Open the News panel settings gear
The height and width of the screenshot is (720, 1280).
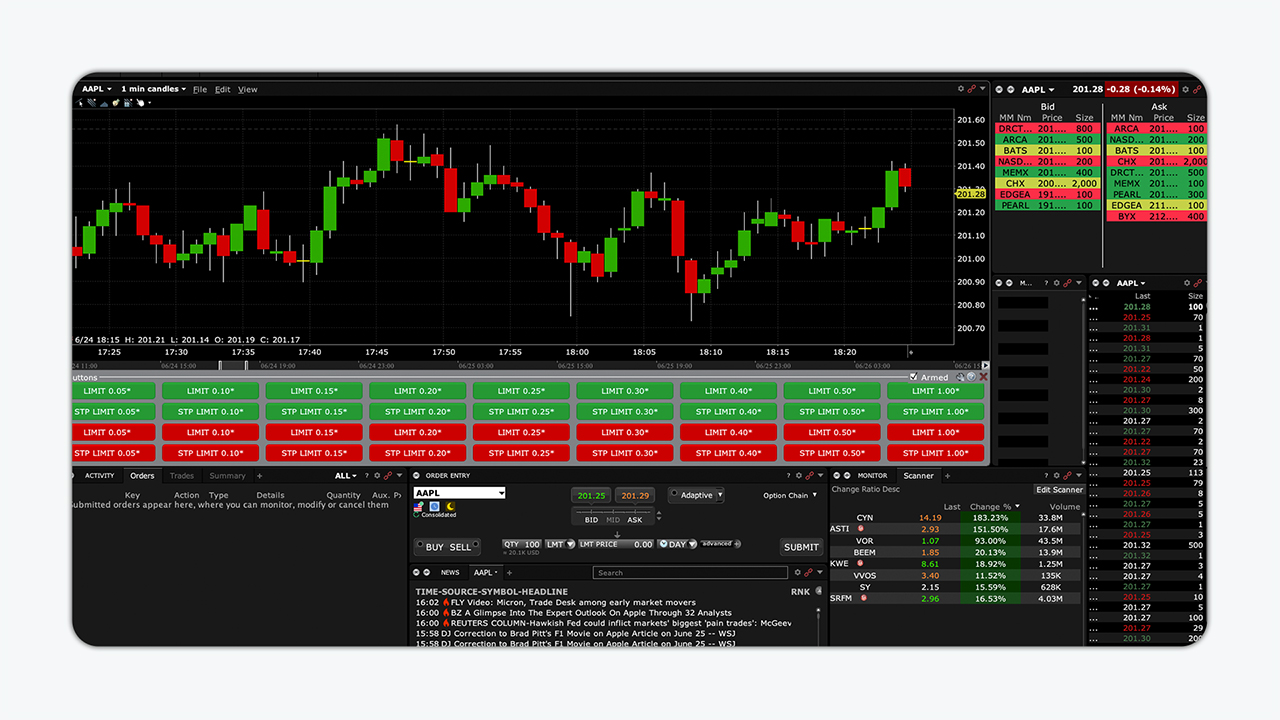pos(798,573)
